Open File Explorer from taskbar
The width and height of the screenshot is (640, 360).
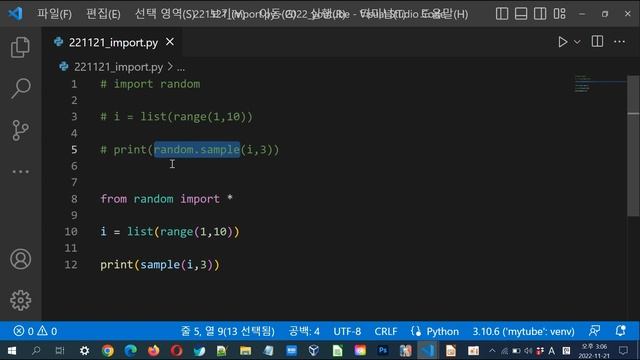[245, 351]
